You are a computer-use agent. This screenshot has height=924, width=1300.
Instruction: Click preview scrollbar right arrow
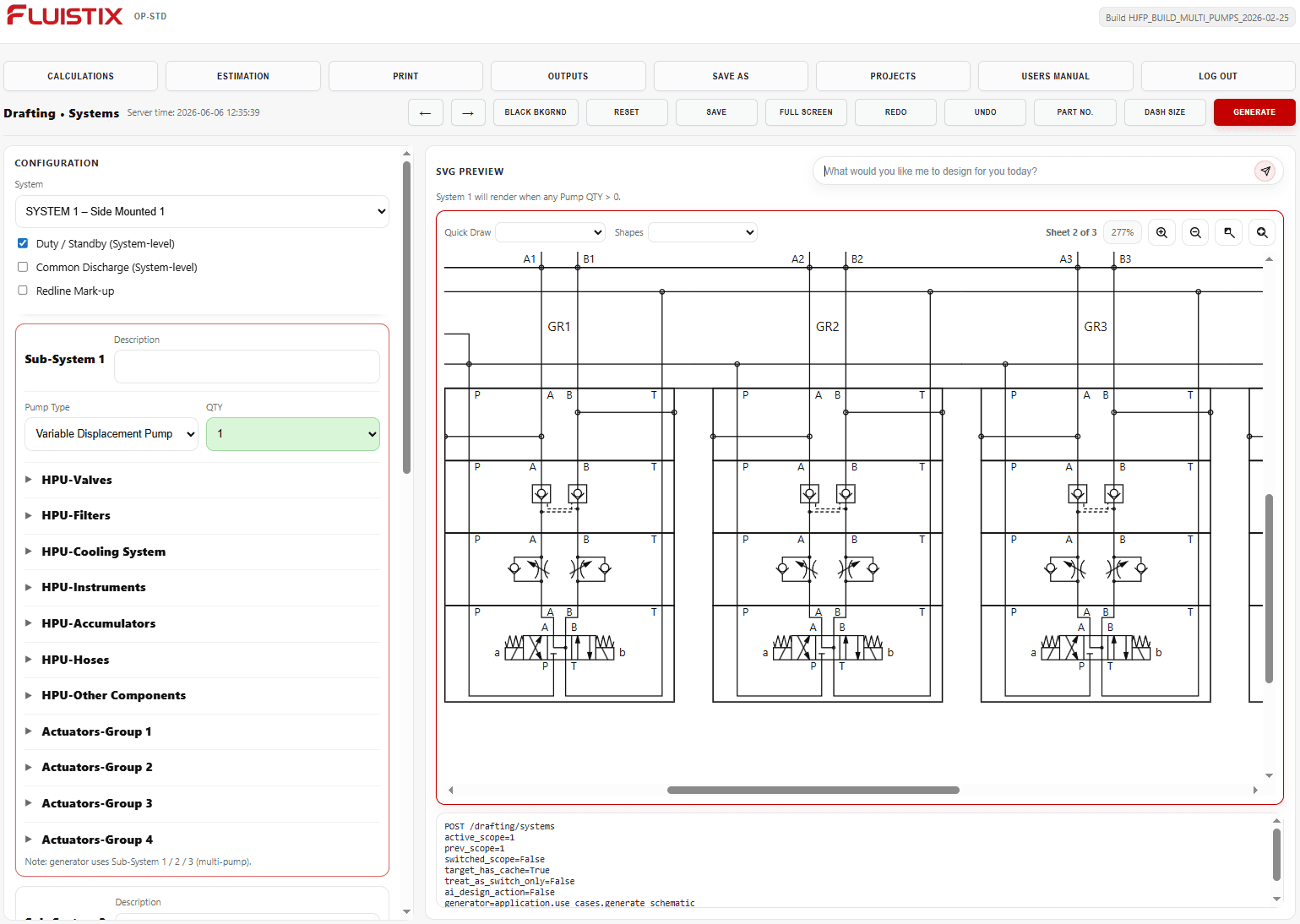(x=1255, y=791)
